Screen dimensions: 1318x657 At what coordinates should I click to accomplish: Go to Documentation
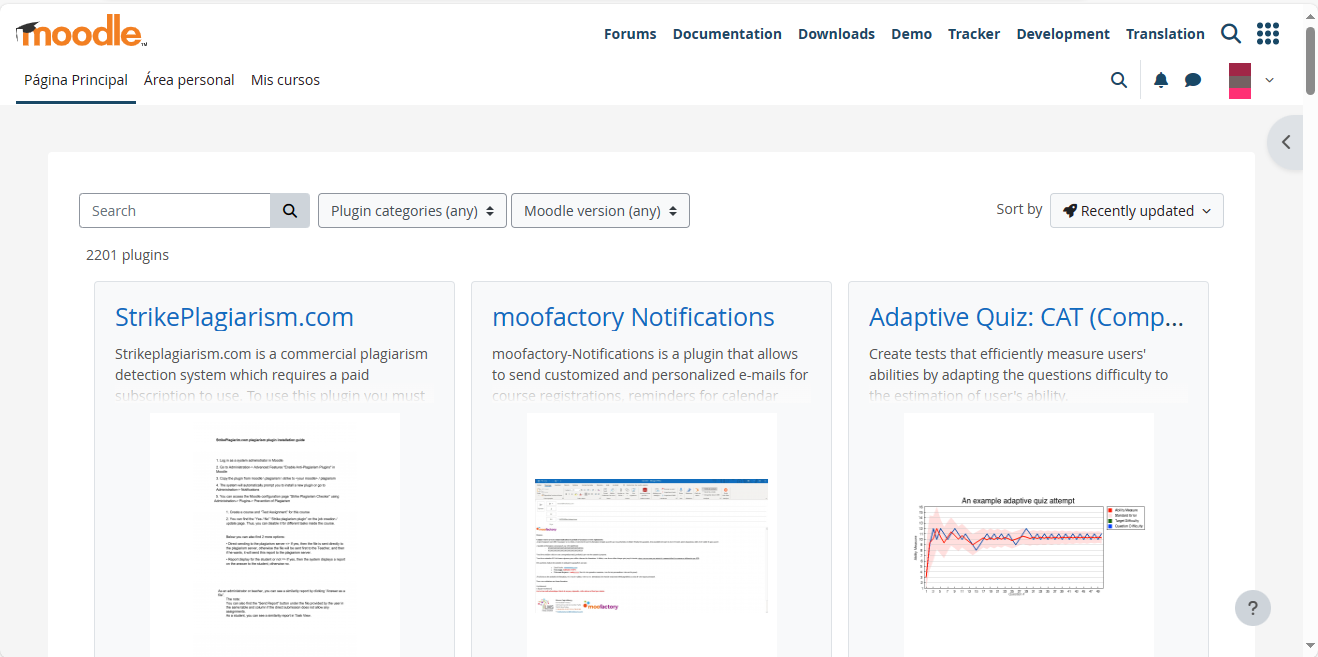(727, 34)
